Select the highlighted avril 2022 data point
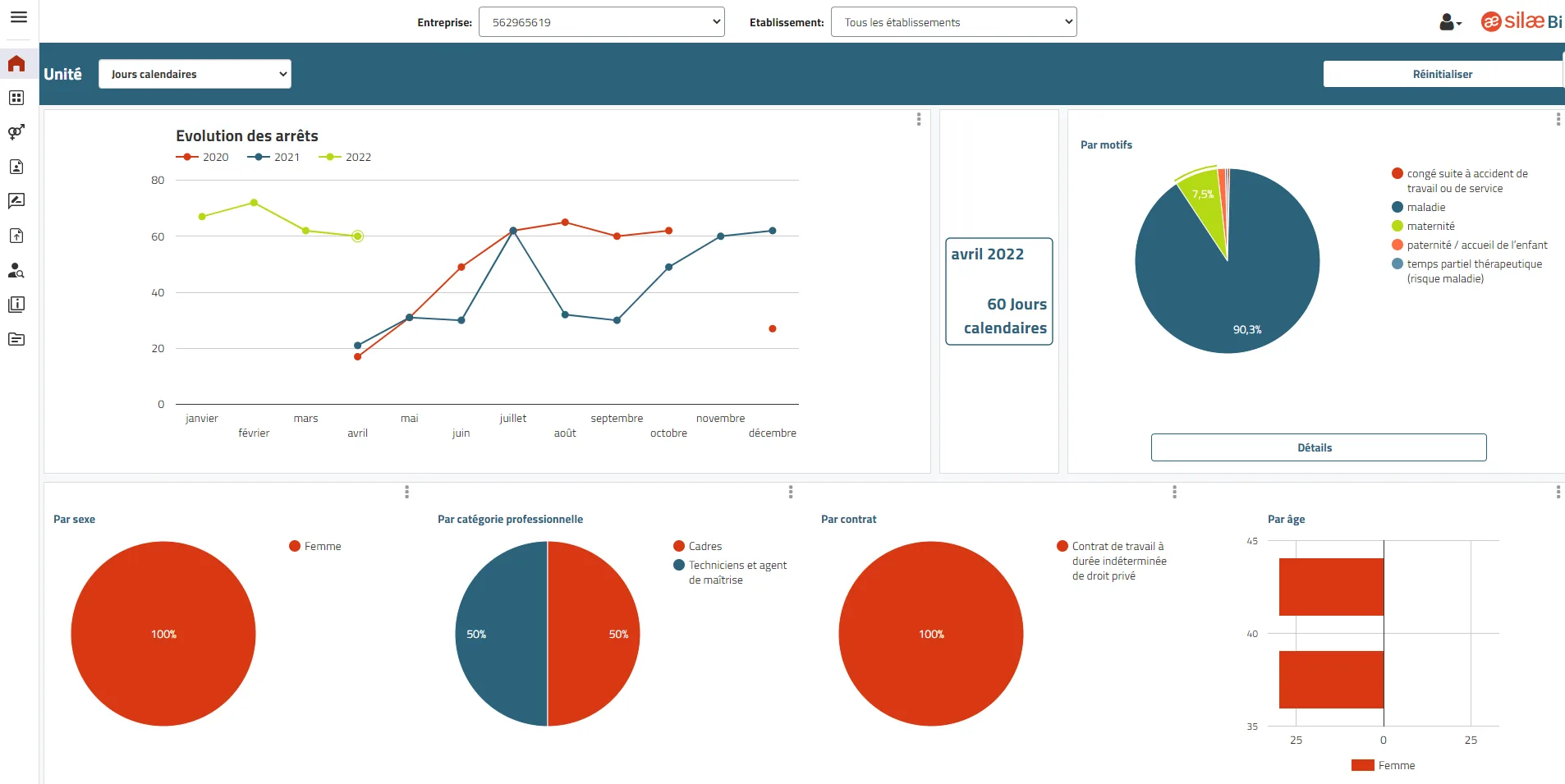Viewport: 1565px width, 784px height. (x=357, y=236)
